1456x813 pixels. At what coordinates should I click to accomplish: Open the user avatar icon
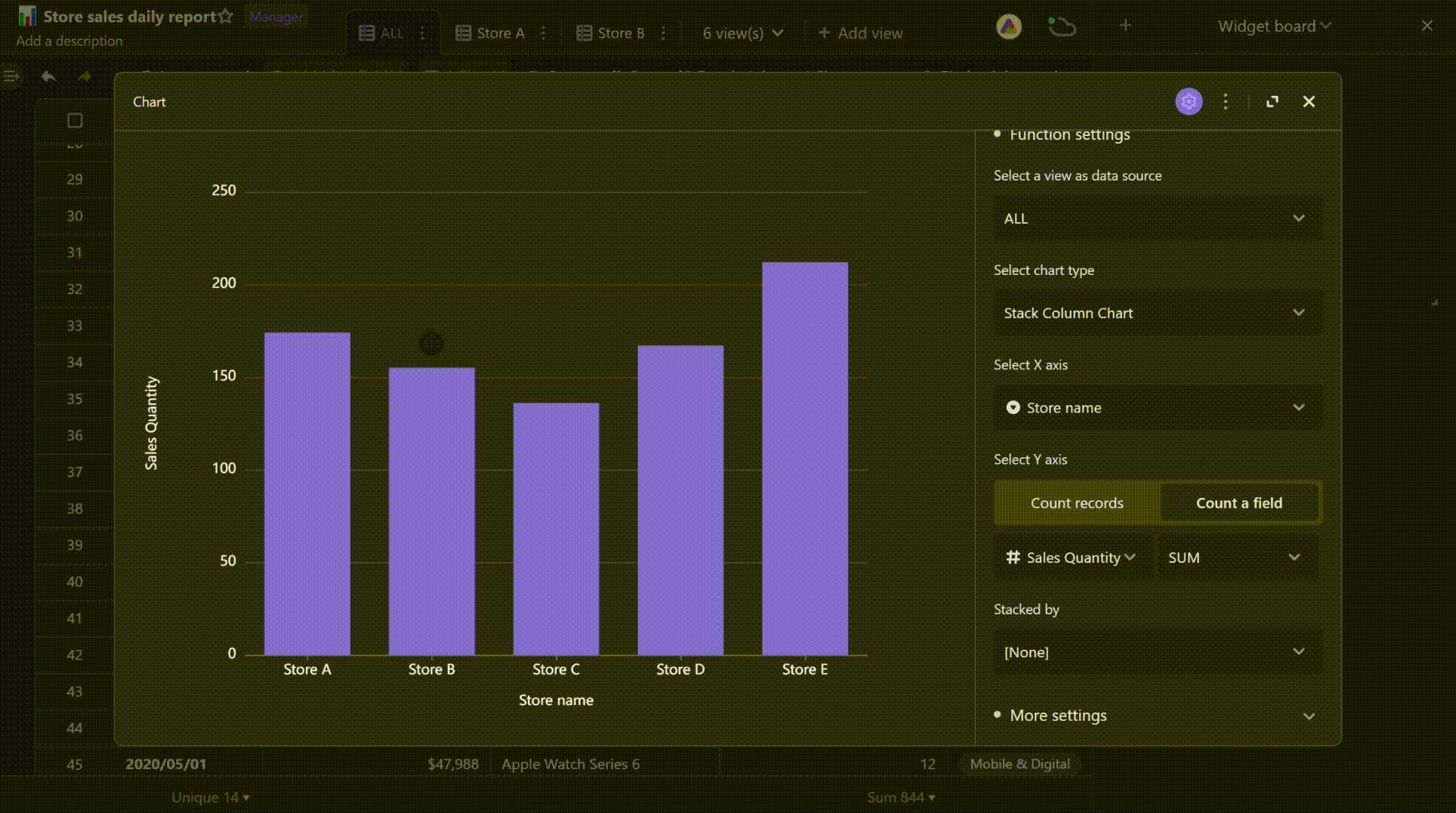coord(1009,26)
